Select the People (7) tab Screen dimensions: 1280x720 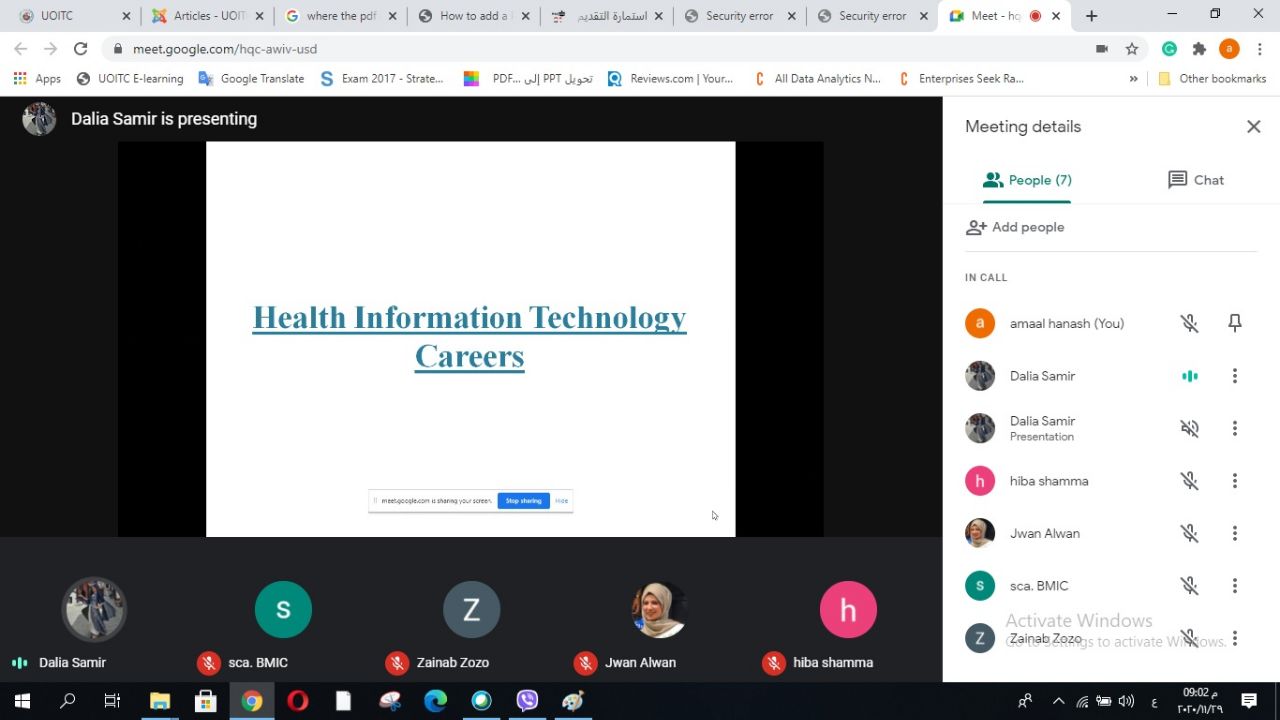[x=1027, y=180]
